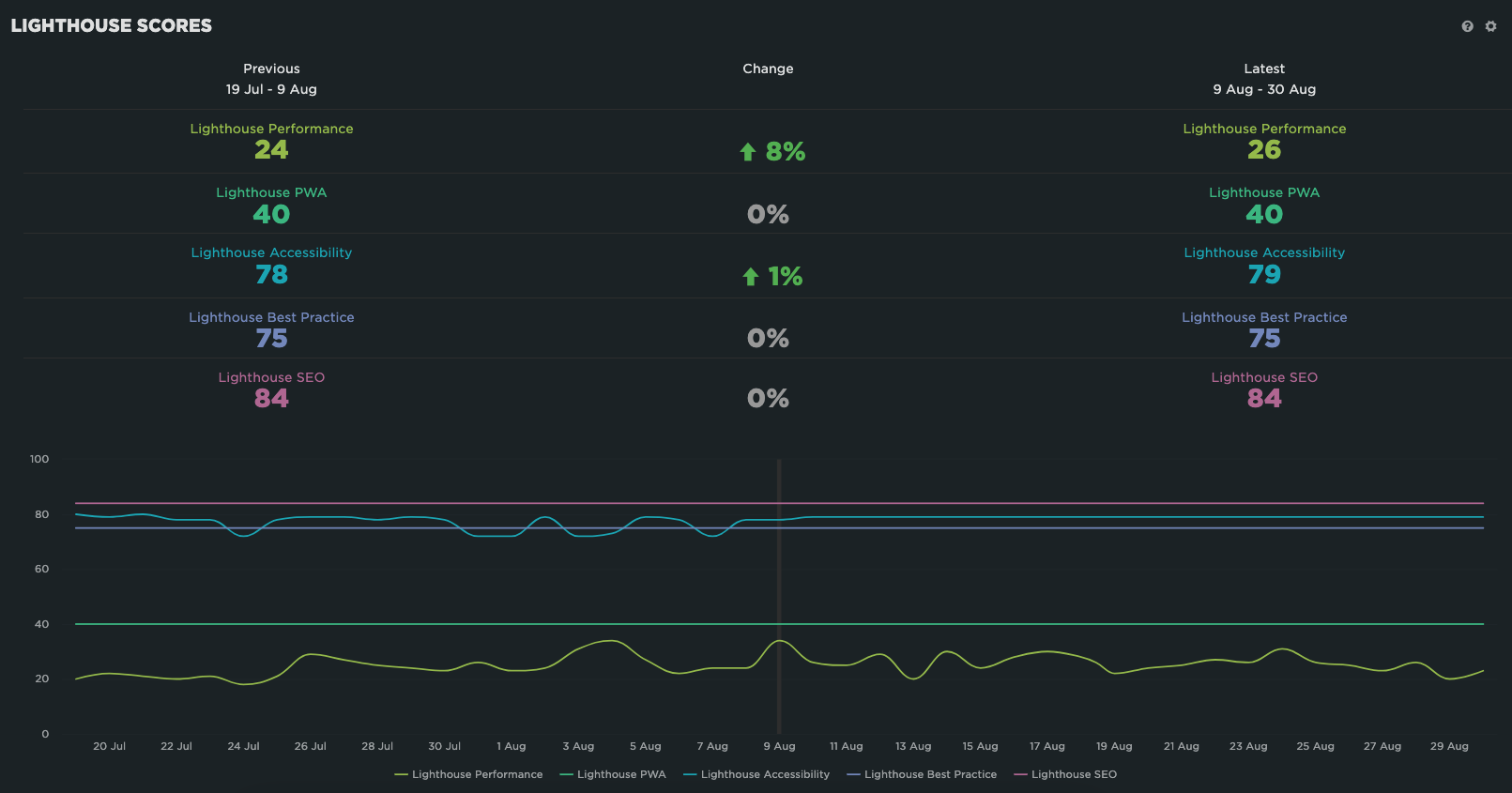
Task: Click the Previous Lighthouse Best Practice score 75
Action: tap(271, 339)
